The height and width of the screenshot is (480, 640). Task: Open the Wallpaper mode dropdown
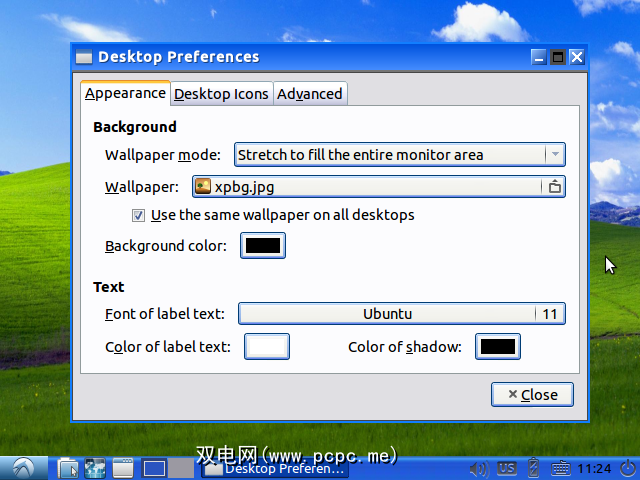[x=400, y=155]
